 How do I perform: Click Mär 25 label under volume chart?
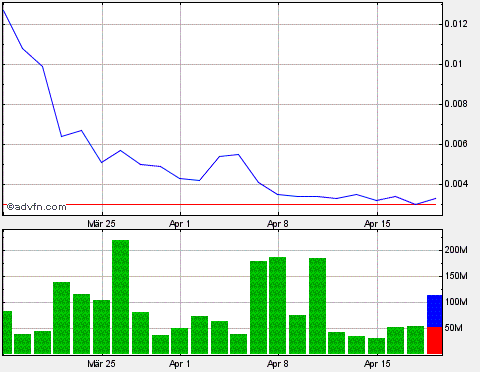pos(101,364)
